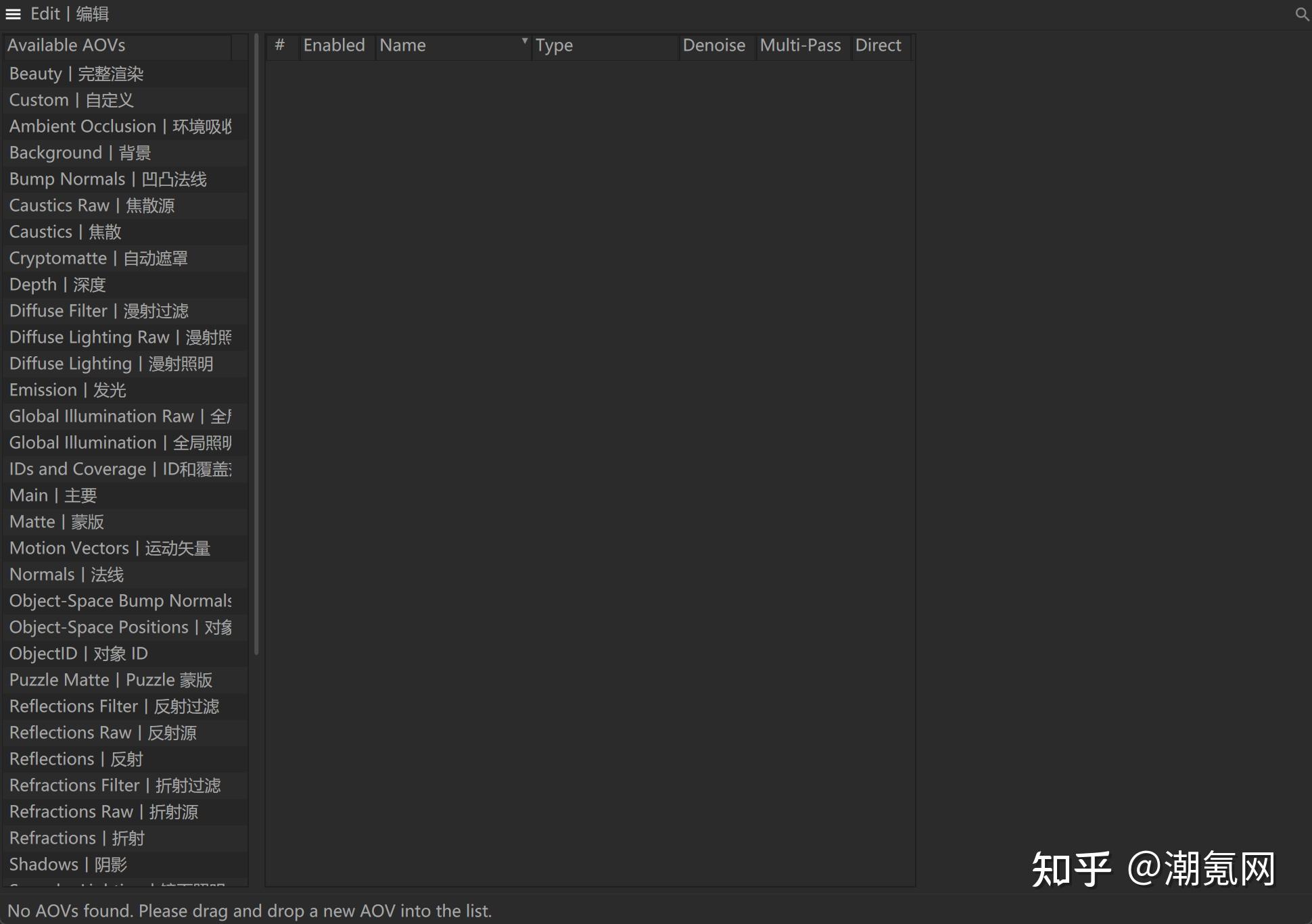Select the ObjectID AOV entry
This screenshot has height=924, width=1312.
click(x=78, y=653)
